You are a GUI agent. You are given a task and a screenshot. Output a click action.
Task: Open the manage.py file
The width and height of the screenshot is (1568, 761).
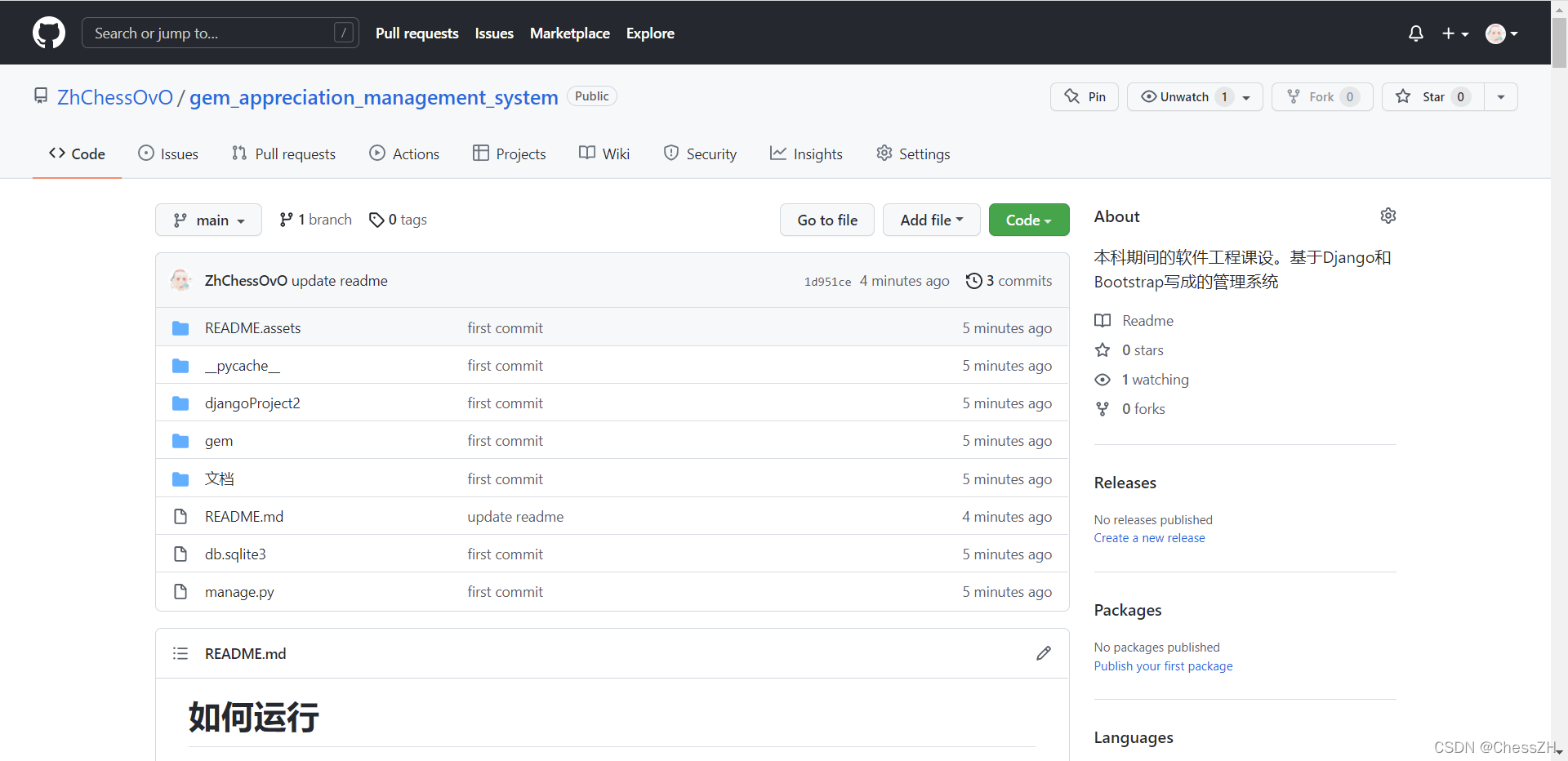(x=239, y=592)
